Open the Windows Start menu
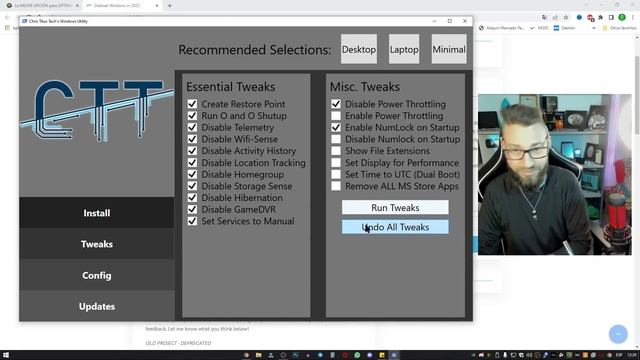Image resolution: width=640 pixels, height=360 pixels. (6, 355)
